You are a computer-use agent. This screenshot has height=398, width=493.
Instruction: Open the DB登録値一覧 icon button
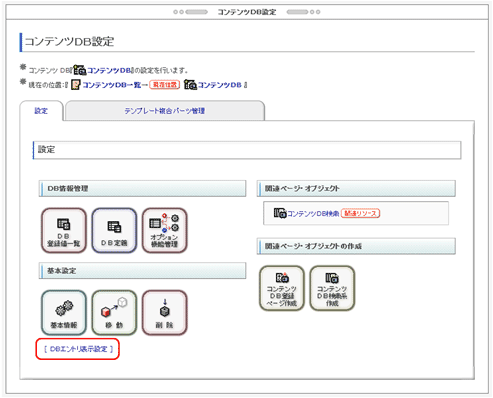[64, 230]
